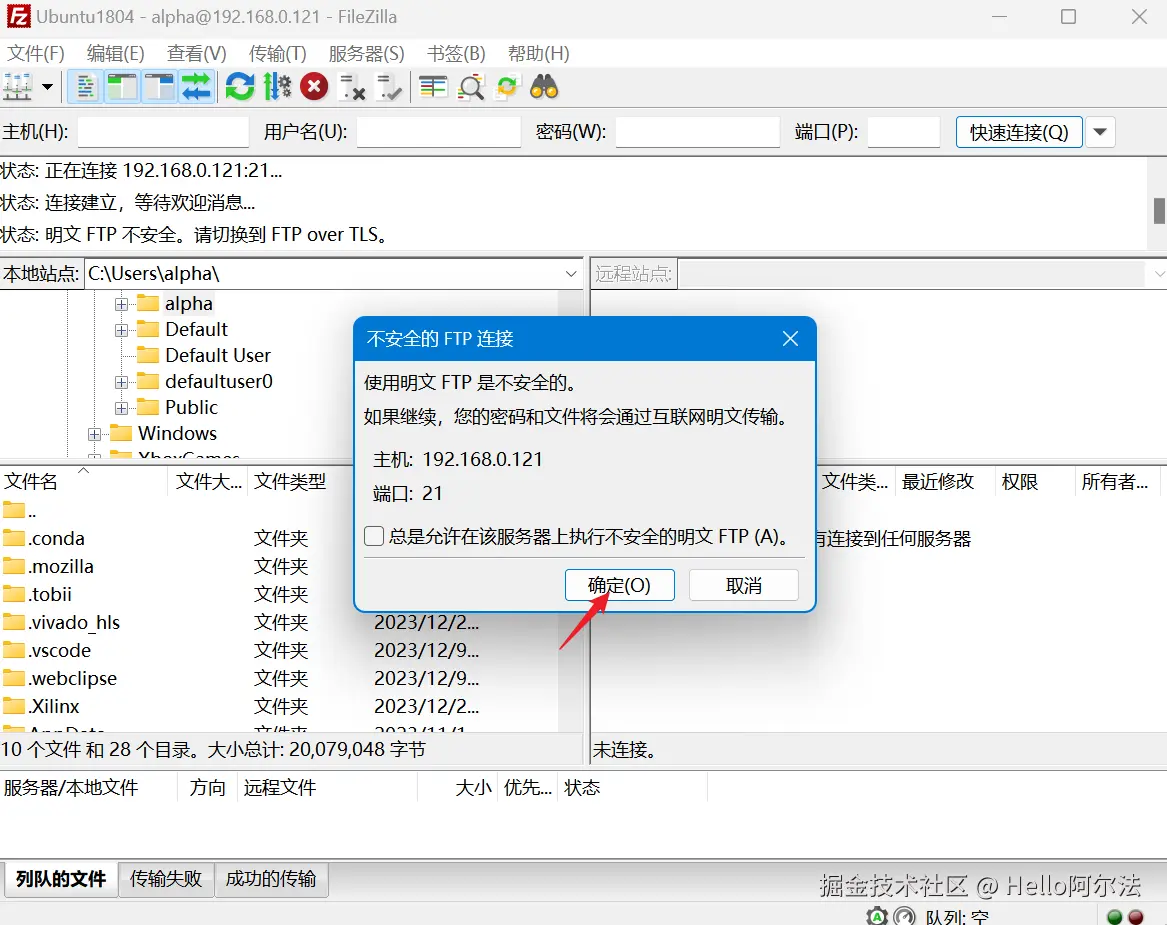Open 文件(F) menu
This screenshot has width=1167, height=925.
click(x=36, y=54)
